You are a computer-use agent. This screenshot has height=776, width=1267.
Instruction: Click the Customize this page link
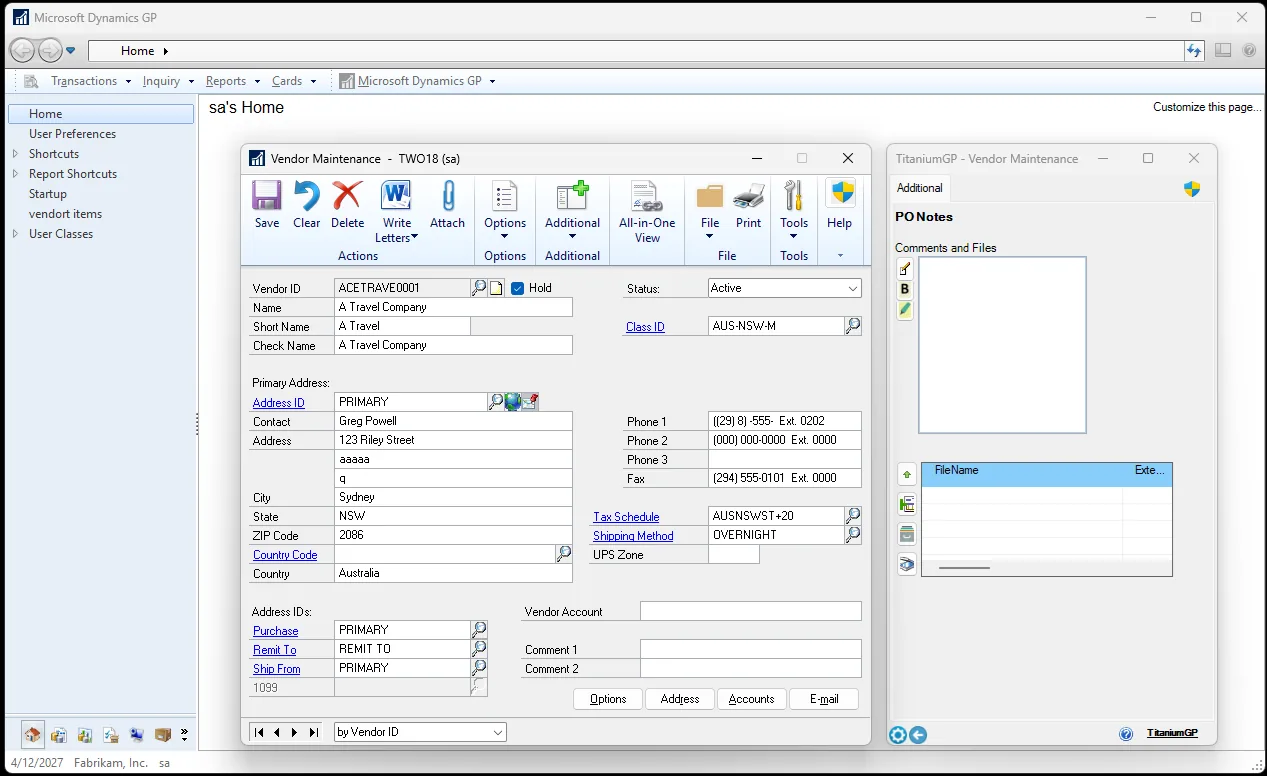point(1207,107)
